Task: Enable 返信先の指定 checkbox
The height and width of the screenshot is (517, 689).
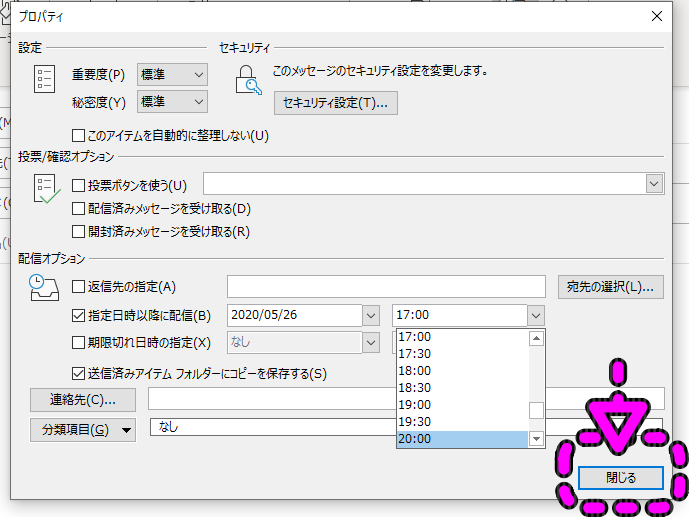Action: tap(78, 287)
